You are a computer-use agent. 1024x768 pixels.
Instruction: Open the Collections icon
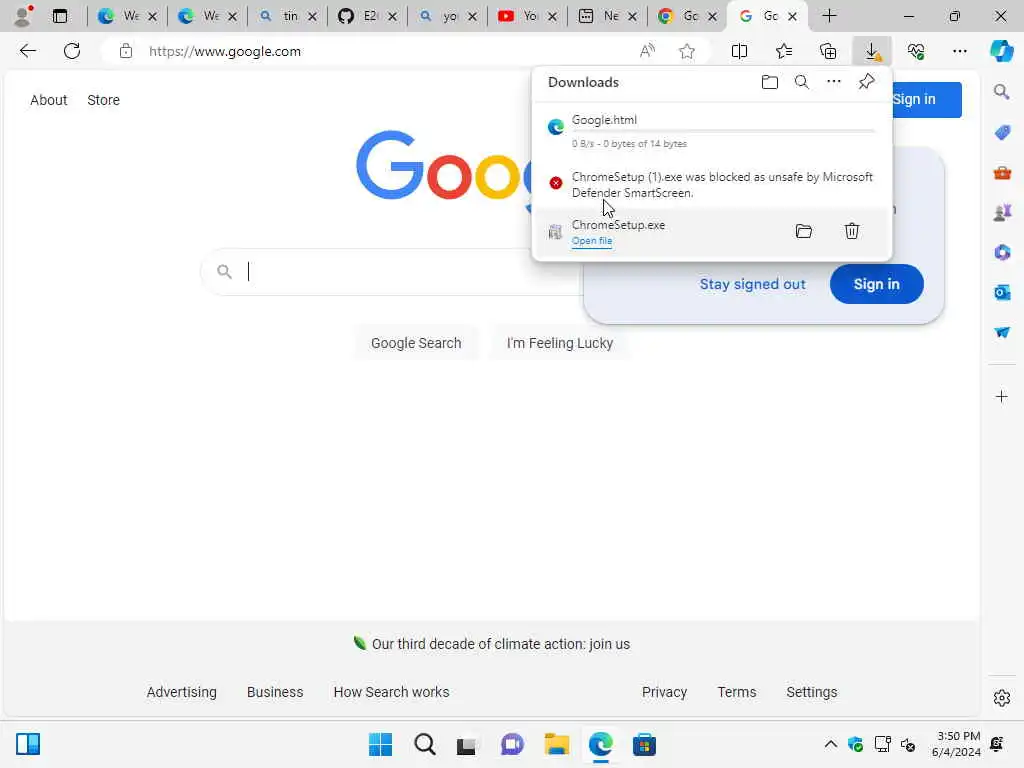(828, 51)
